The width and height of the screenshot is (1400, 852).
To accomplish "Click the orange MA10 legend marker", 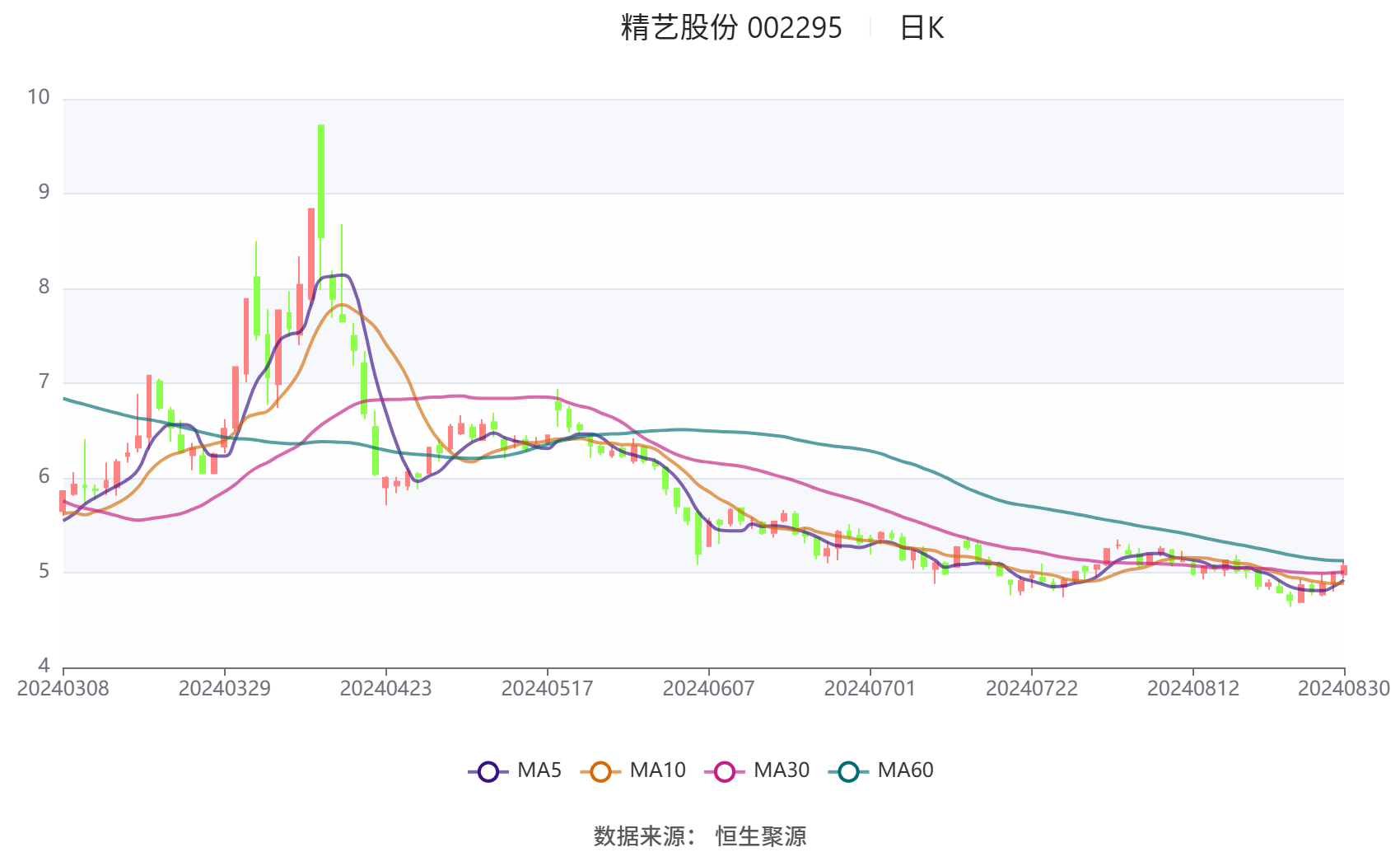I will (x=600, y=772).
